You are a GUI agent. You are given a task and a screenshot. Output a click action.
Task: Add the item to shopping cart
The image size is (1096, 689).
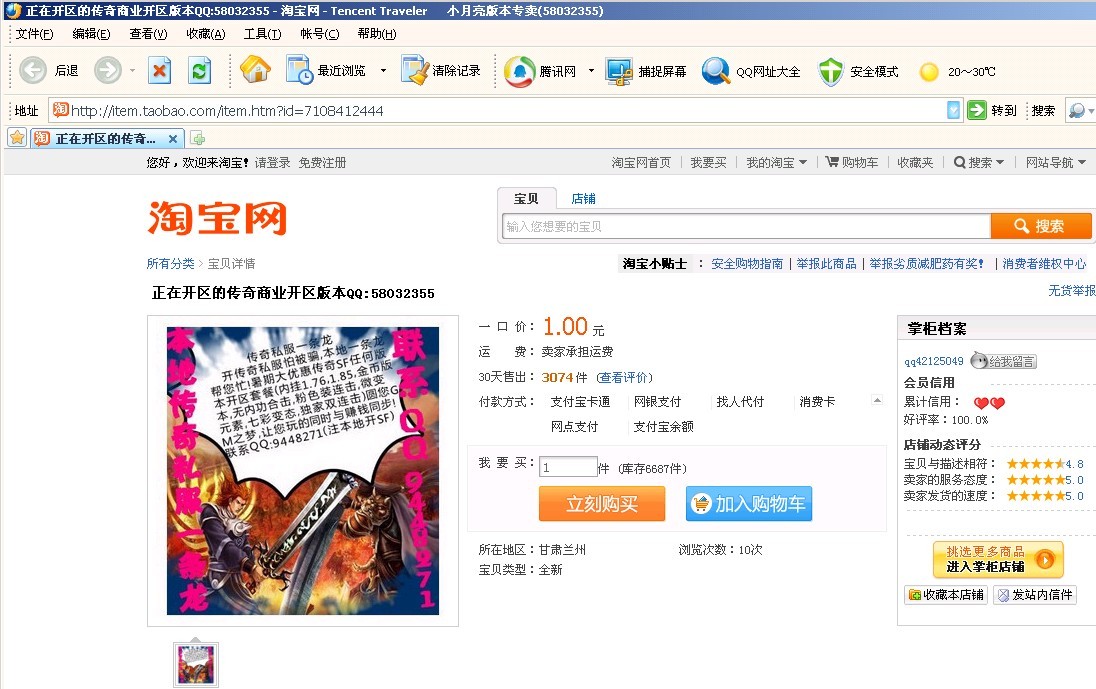[x=748, y=504]
